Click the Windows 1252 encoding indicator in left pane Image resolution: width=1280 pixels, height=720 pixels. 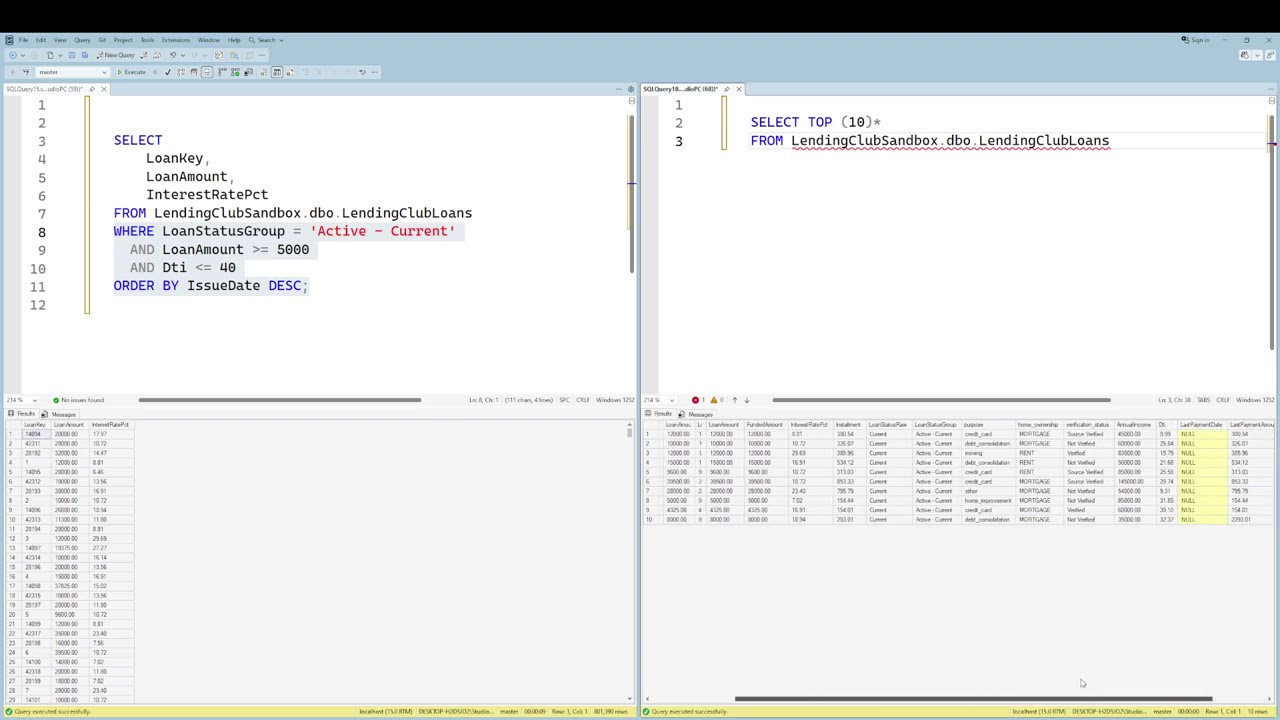pyautogui.click(x=615, y=400)
